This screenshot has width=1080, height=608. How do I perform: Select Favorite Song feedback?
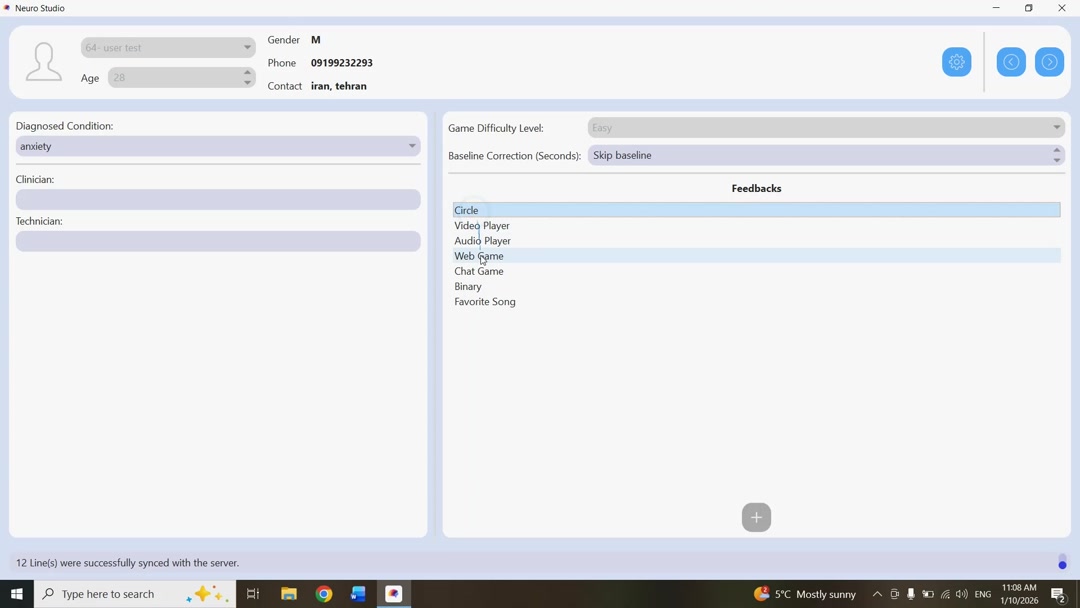pos(756,301)
